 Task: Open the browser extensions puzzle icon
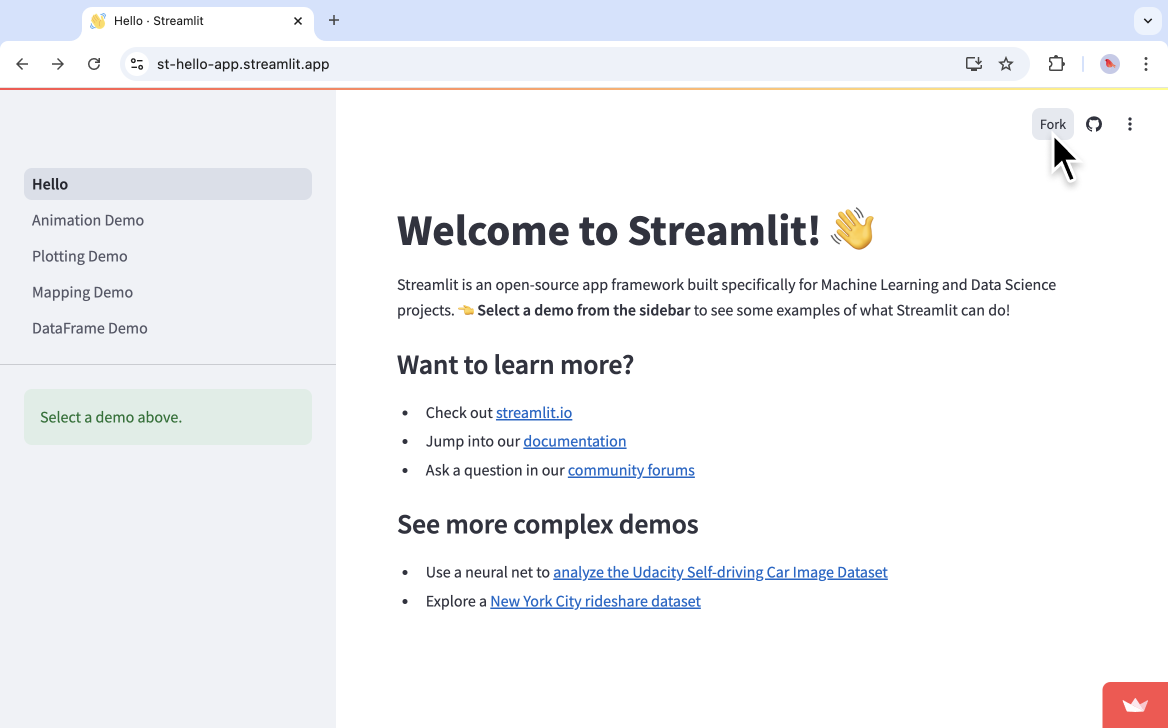point(1056,64)
